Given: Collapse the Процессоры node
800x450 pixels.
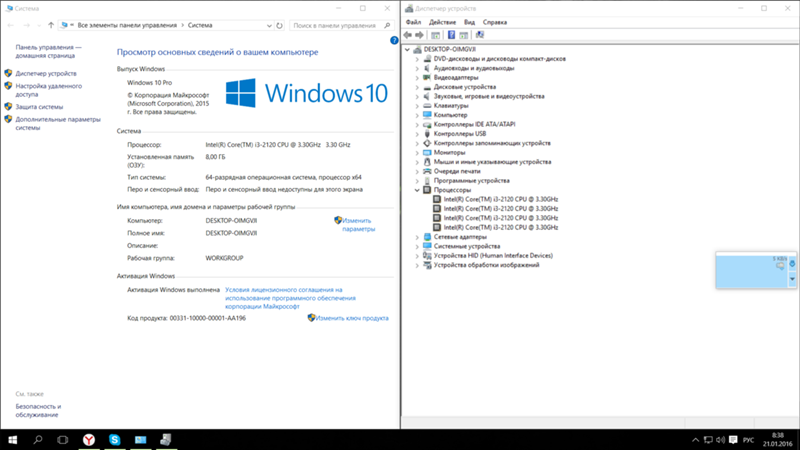Looking at the screenshot, I should (417, 190).
